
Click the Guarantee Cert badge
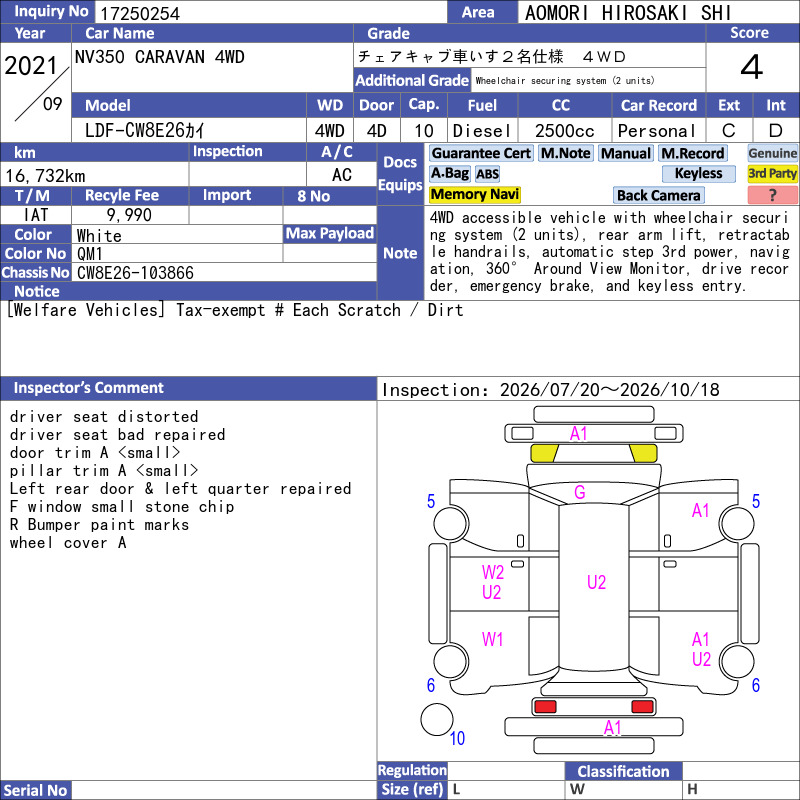tap(481, 154)
